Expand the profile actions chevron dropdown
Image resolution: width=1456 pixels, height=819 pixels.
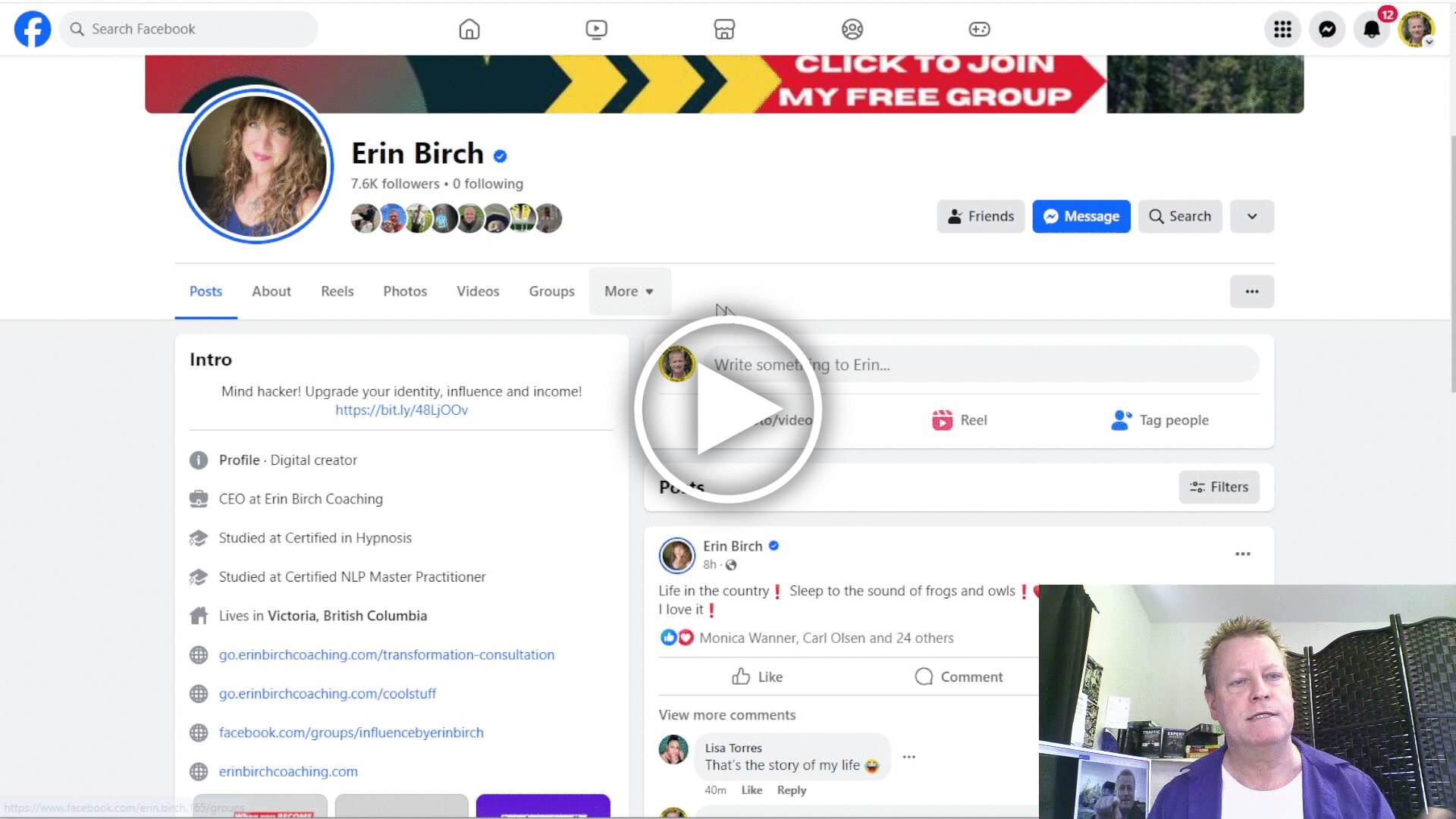pyautogui.click(x=1252, y=216)
